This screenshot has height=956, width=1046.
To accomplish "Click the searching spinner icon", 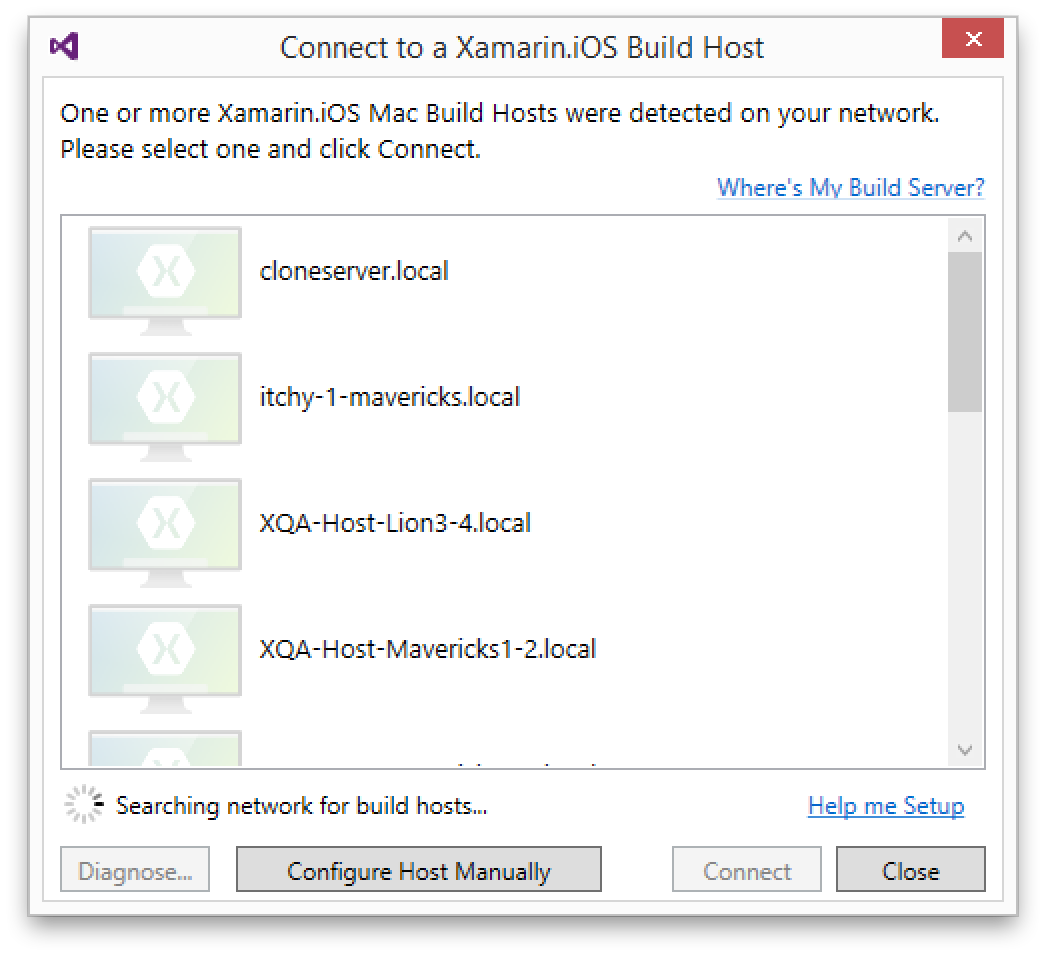I will 84,804.
